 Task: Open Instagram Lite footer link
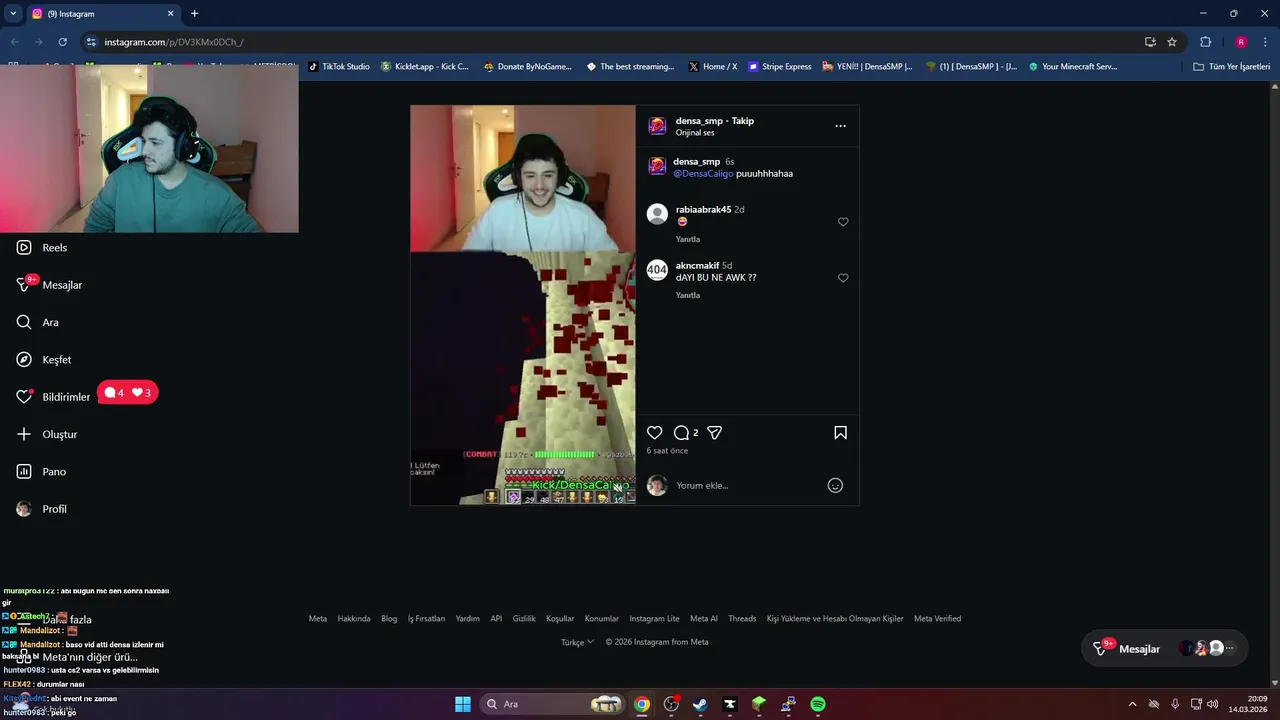point(654,619)
